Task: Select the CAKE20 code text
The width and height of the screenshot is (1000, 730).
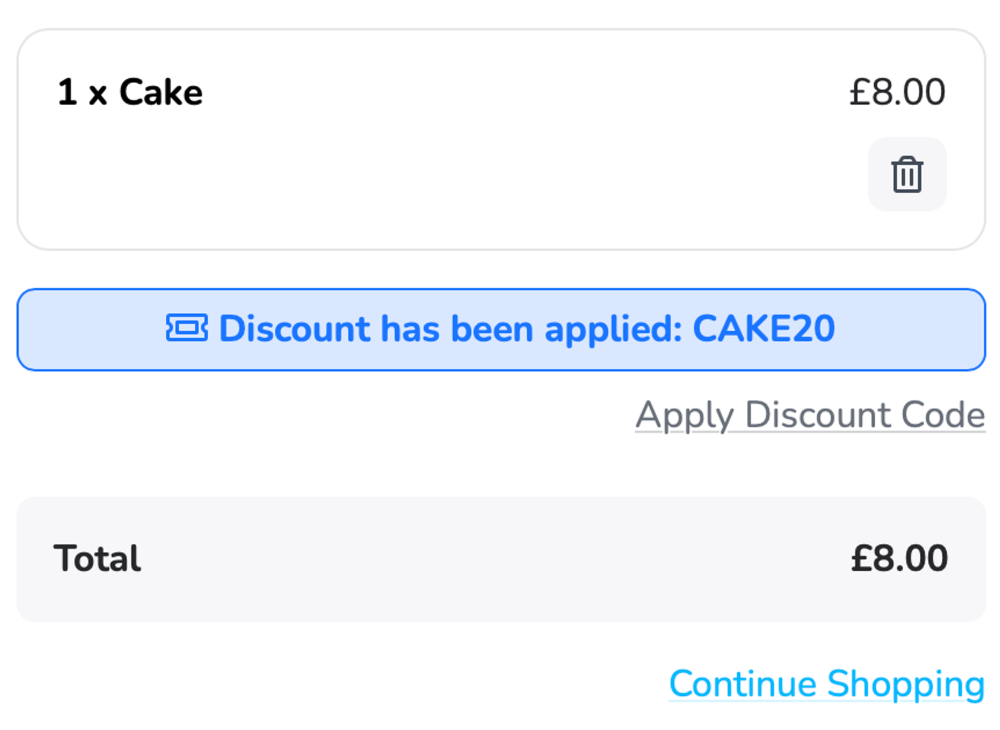Action: click(x=764, y=328)
